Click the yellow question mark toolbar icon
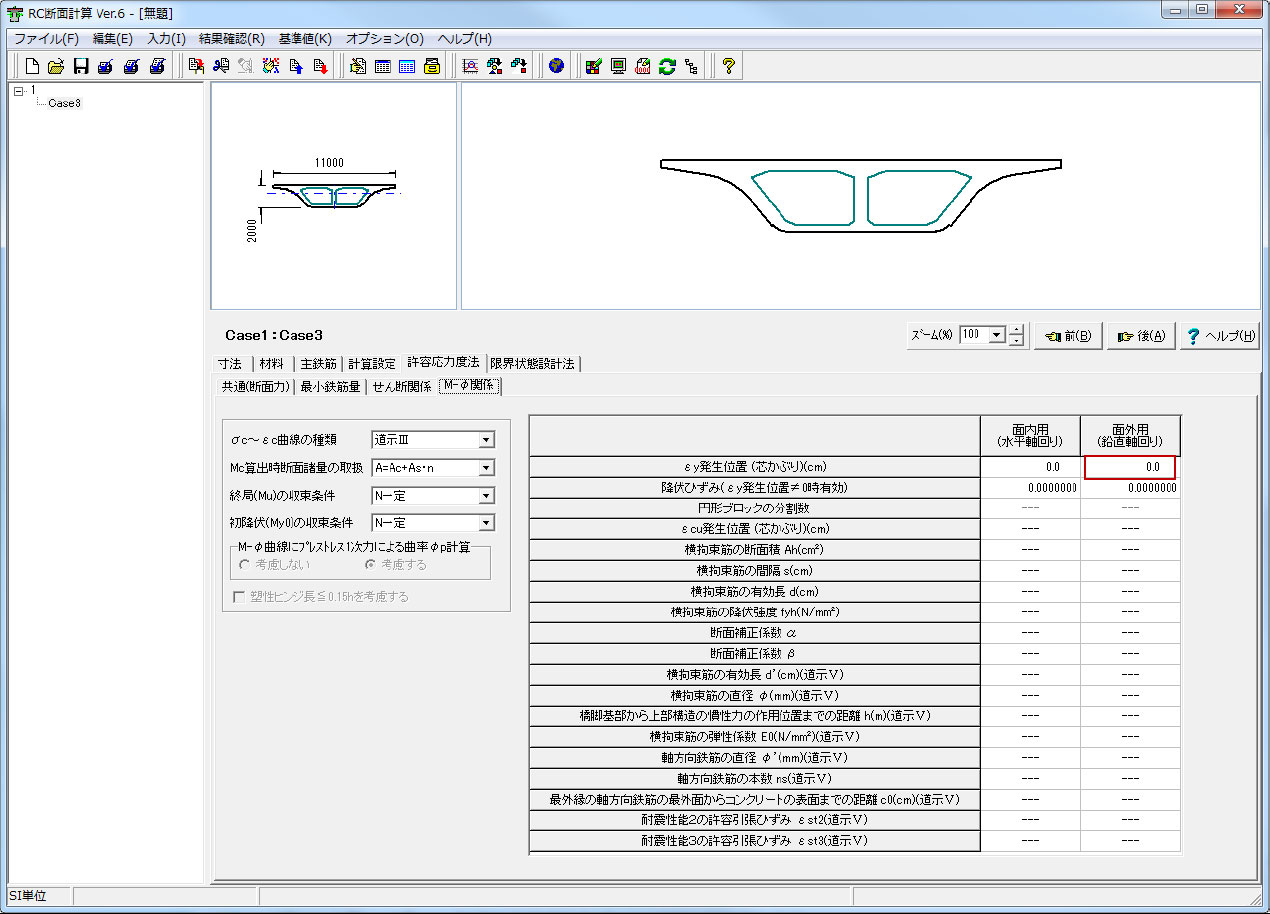 coord(729,67)
